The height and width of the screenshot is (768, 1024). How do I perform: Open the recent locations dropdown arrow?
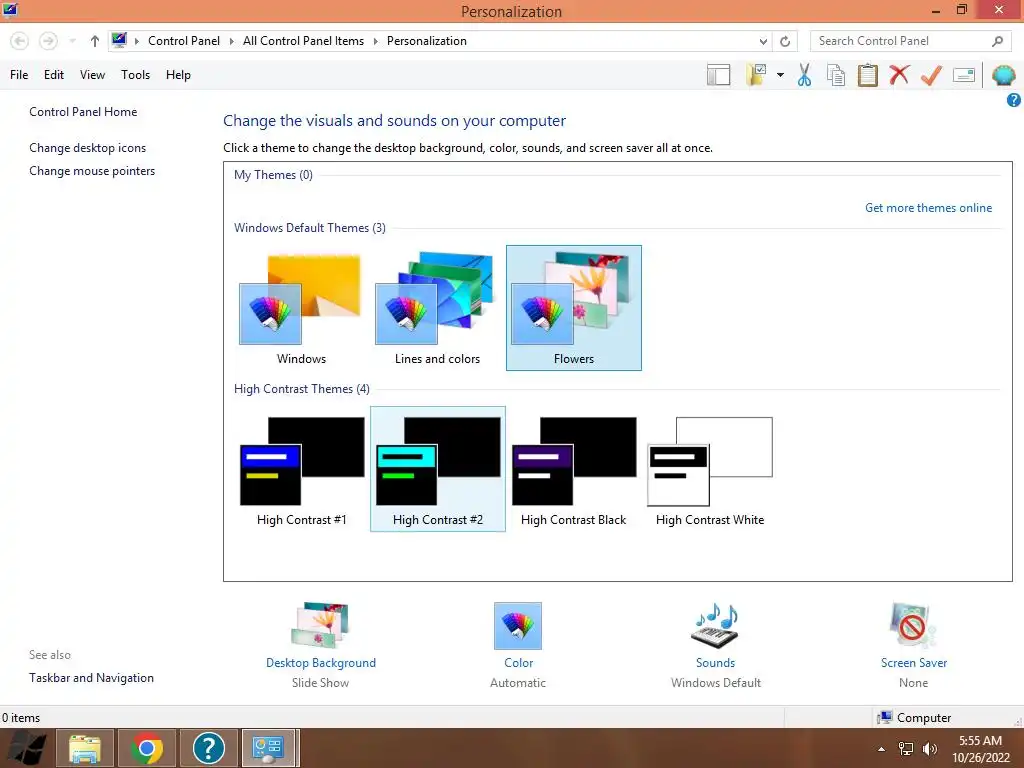(x=72, y=41)
